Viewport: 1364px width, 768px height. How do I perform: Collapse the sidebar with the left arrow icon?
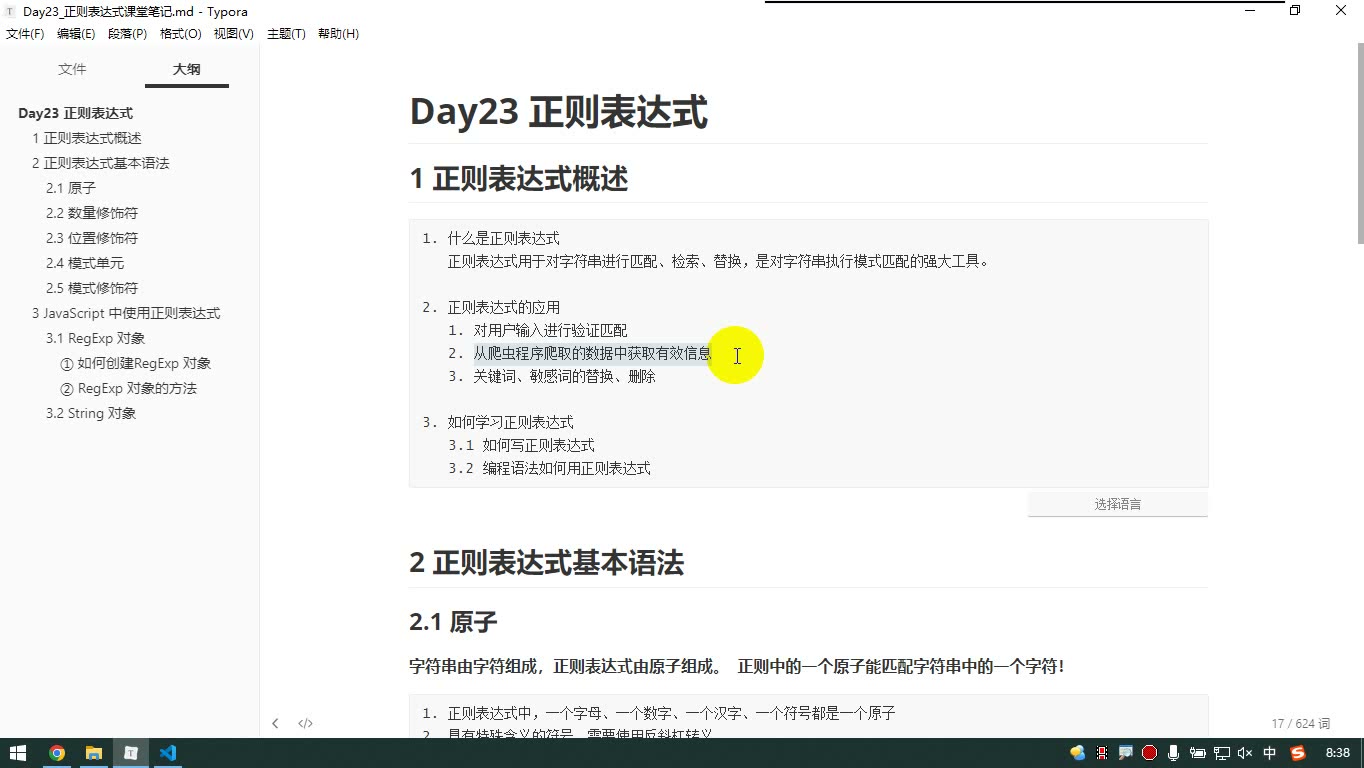pyautogui.click(x=275, y=723)
